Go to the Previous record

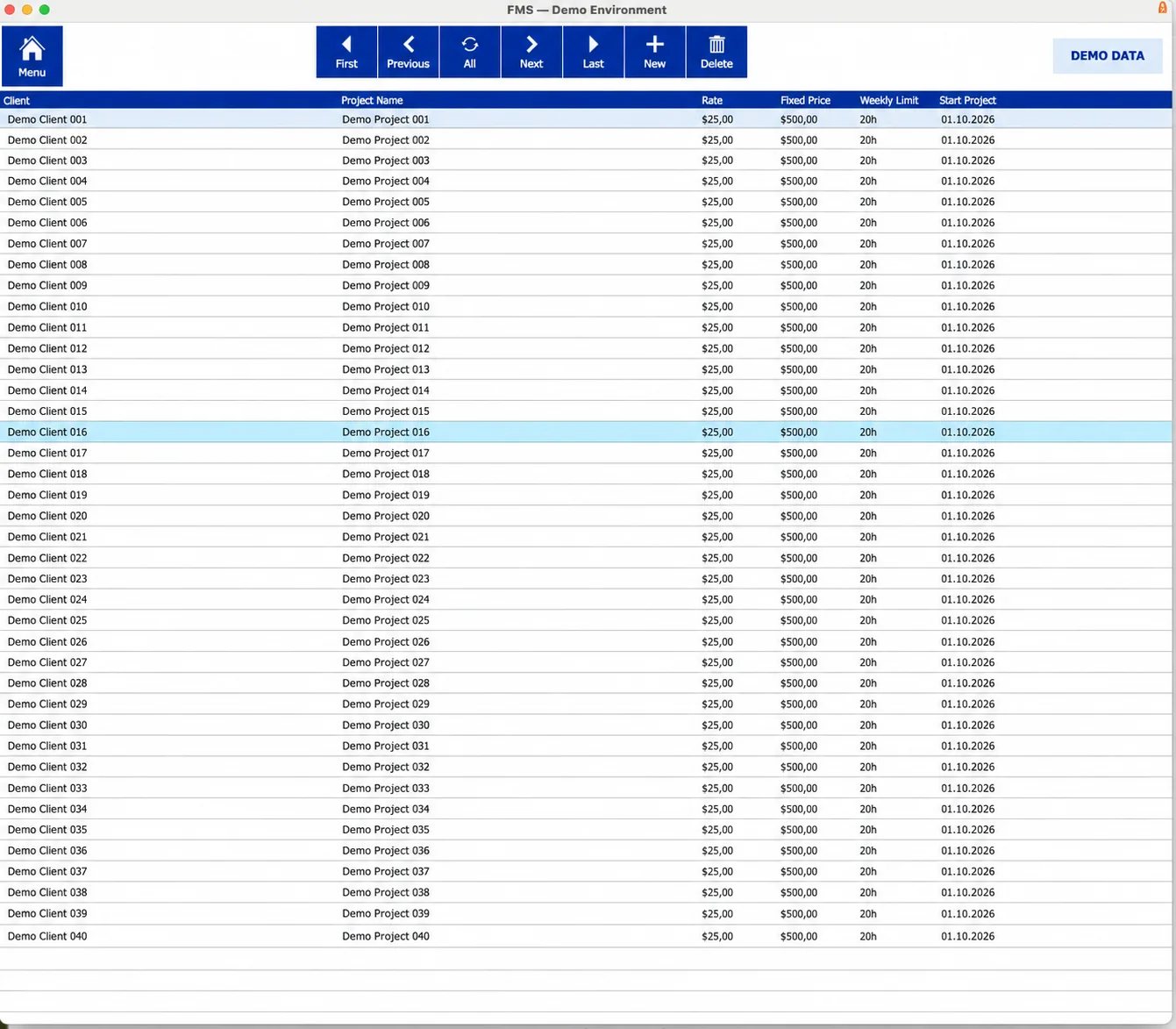point(408,53)
